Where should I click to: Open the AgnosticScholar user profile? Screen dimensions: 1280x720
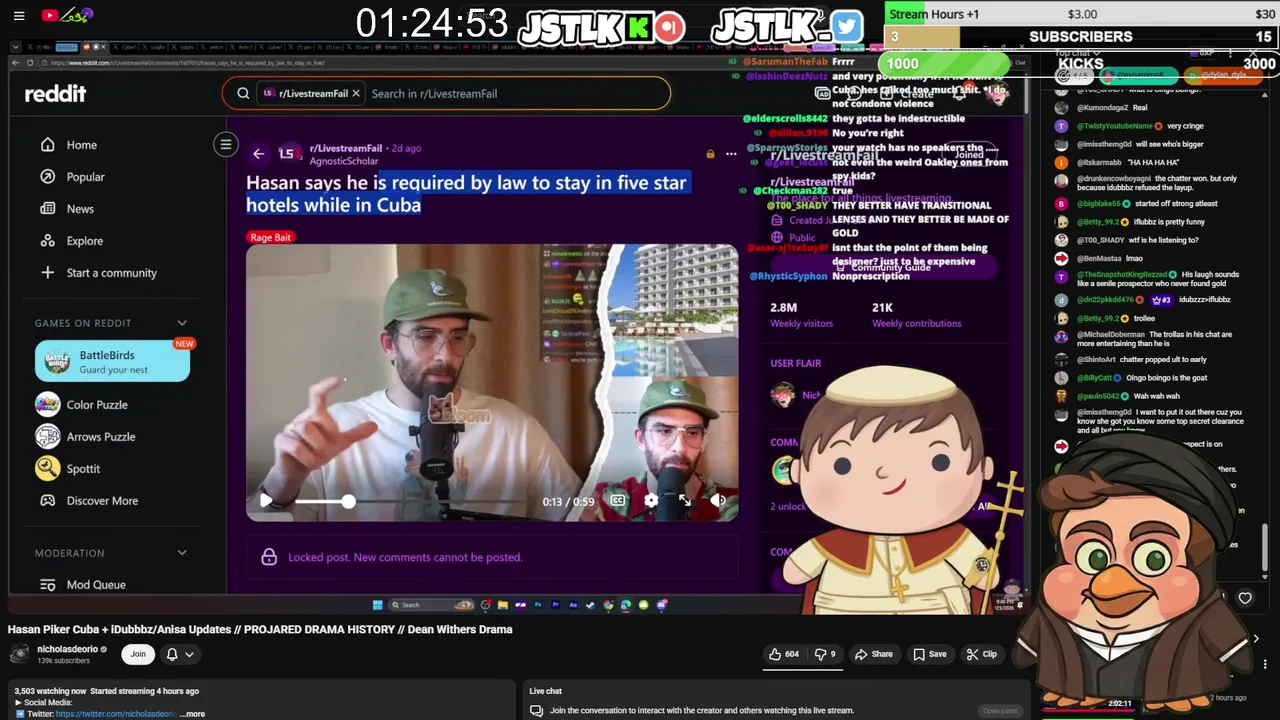point(344,161)
